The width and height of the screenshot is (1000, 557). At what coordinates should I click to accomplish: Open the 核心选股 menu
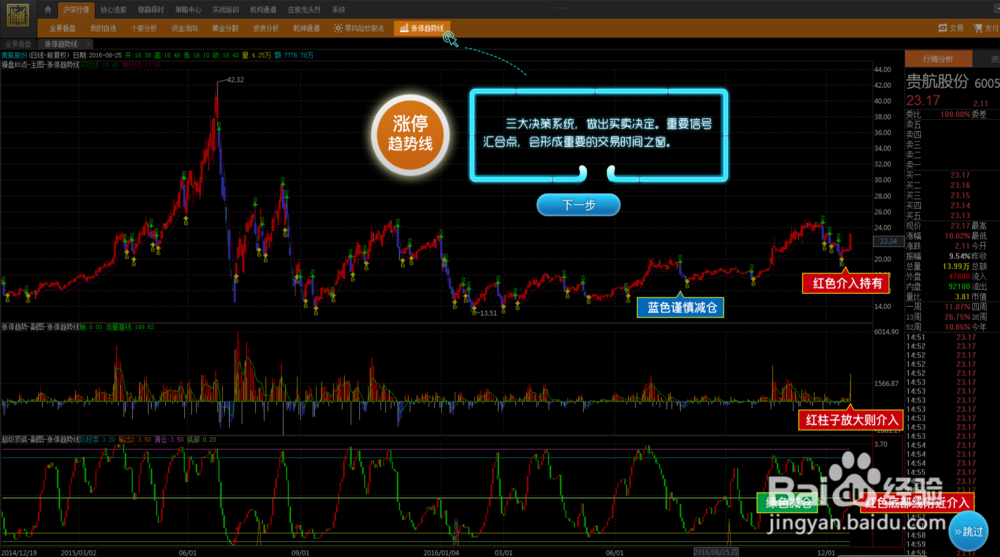click(x=114, y=10)
